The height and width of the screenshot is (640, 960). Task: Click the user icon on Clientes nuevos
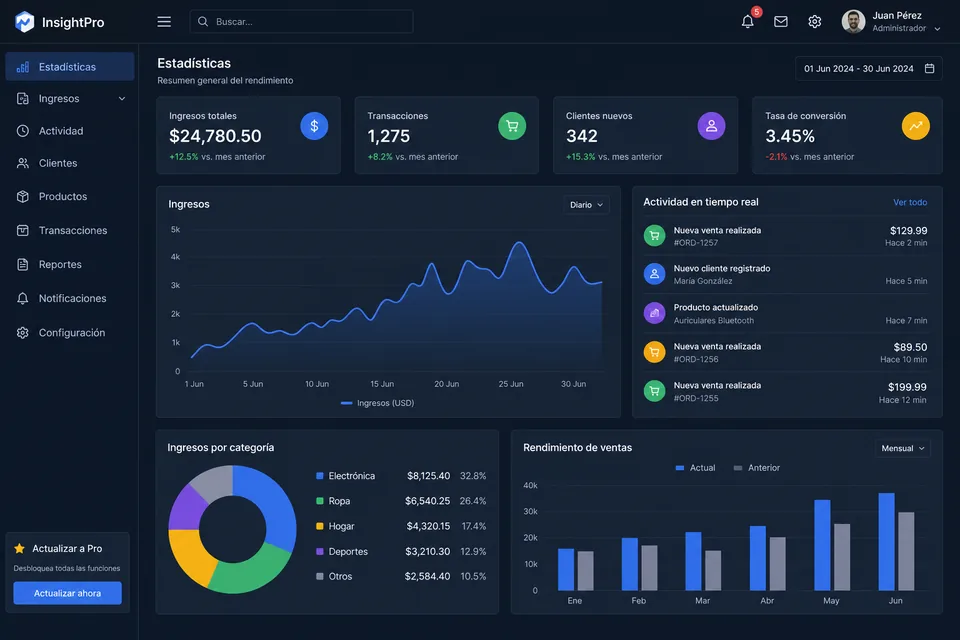pos(711,126)
